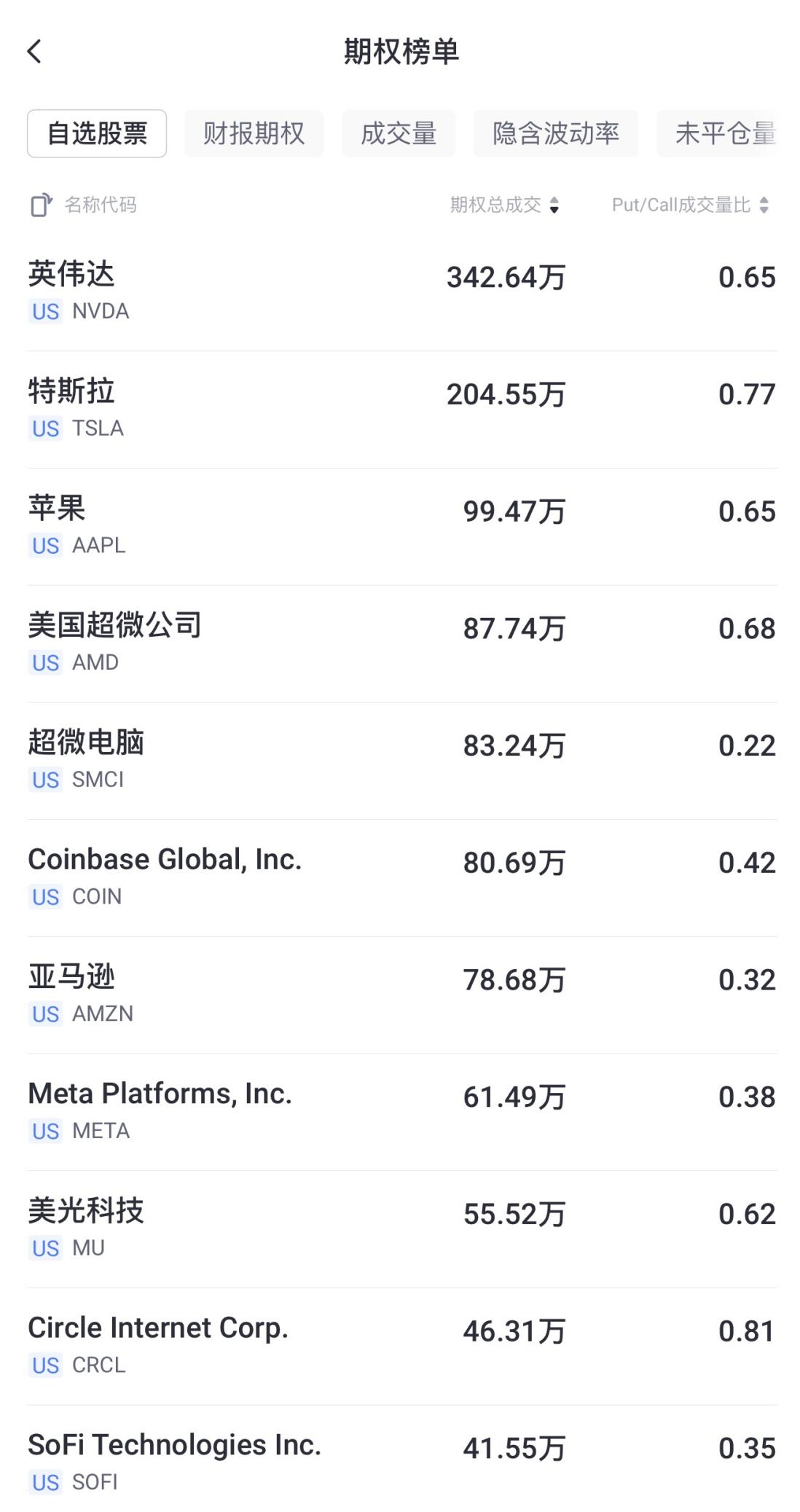Tap the 亚马逊 AMZN row
This screenshot has width=800, height=1512.
(x=401, y=995)
